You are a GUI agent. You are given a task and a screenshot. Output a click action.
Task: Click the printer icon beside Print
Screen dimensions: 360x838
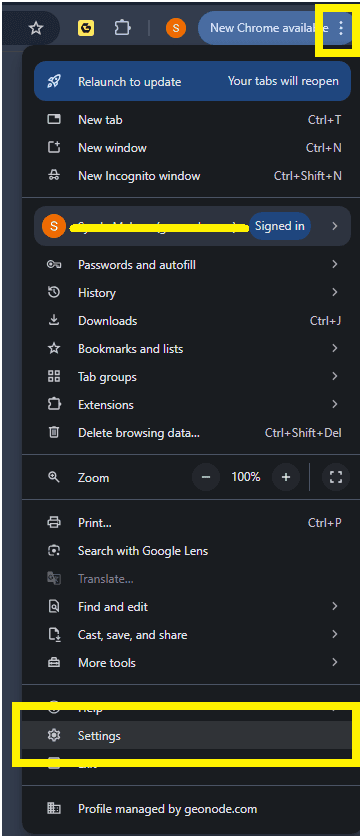(54, 523)
